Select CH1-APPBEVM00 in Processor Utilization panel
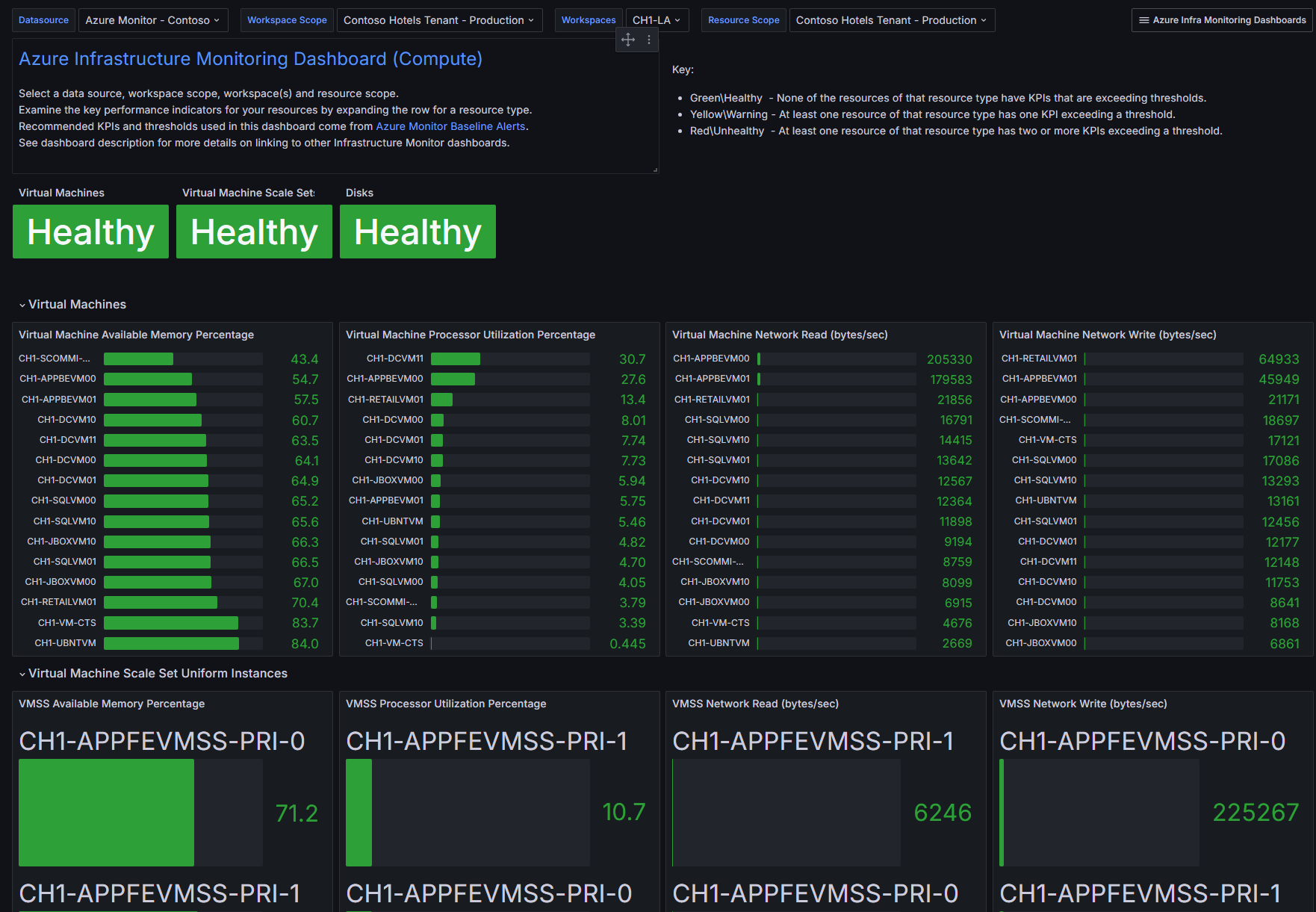The width and height of the screenshot is (1316, 912). click(385, 379)
